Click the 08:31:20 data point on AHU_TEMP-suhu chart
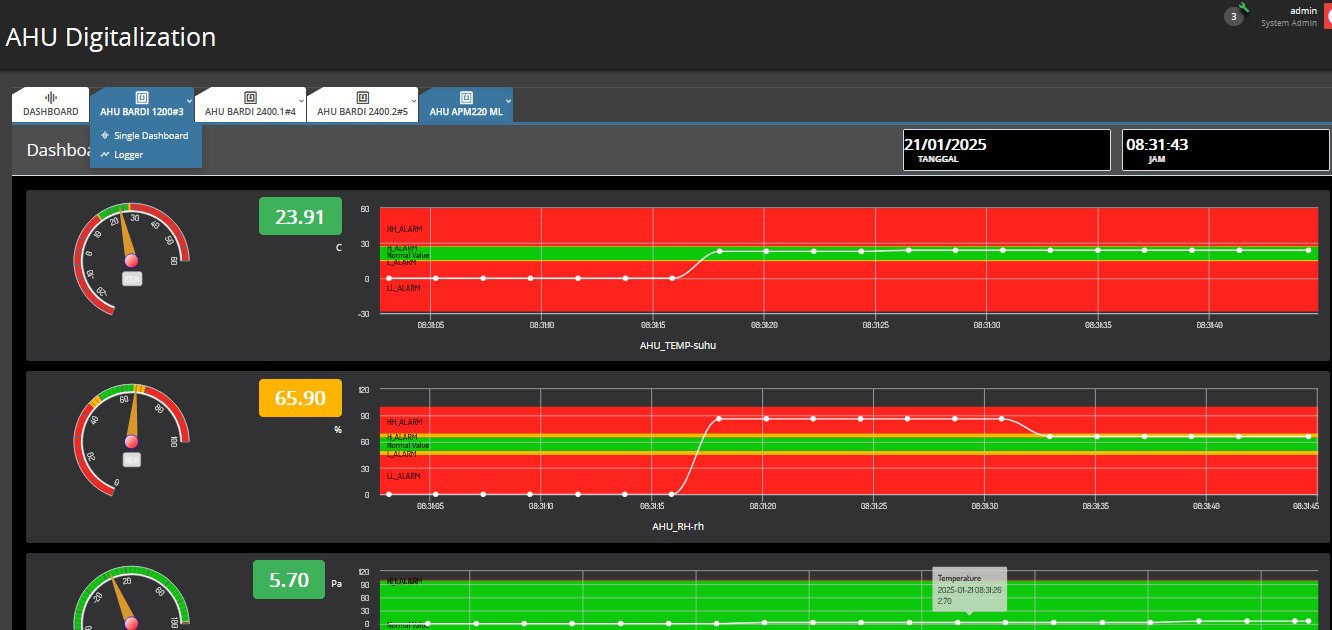The image size is (1332, 630). [x=766, y=251]
